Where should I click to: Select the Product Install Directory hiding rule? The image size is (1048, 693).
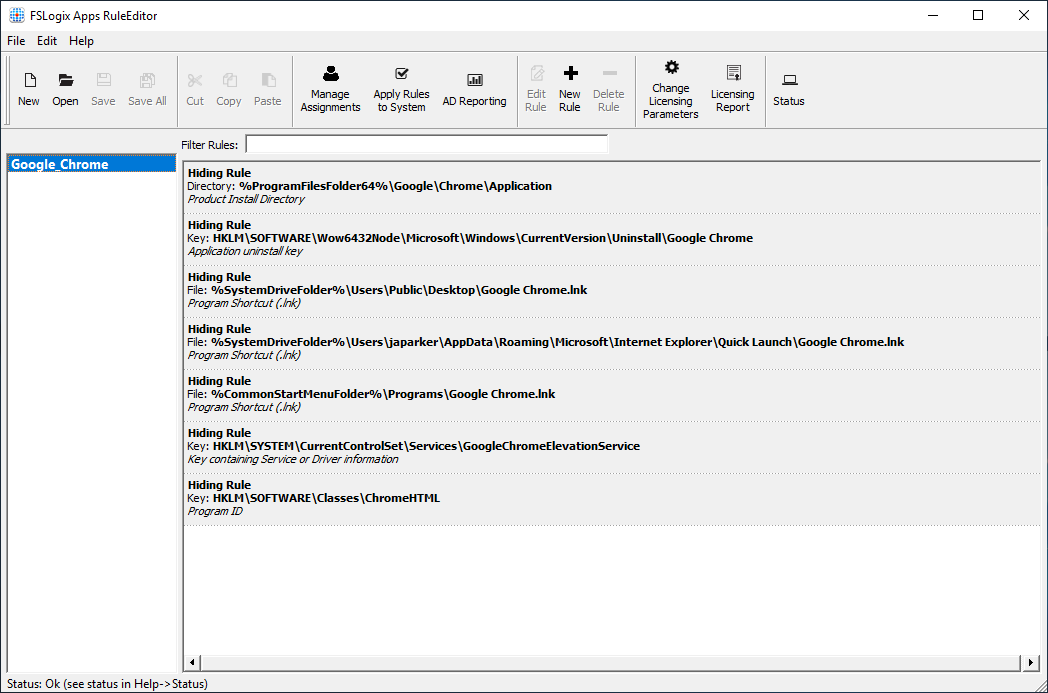612,186
